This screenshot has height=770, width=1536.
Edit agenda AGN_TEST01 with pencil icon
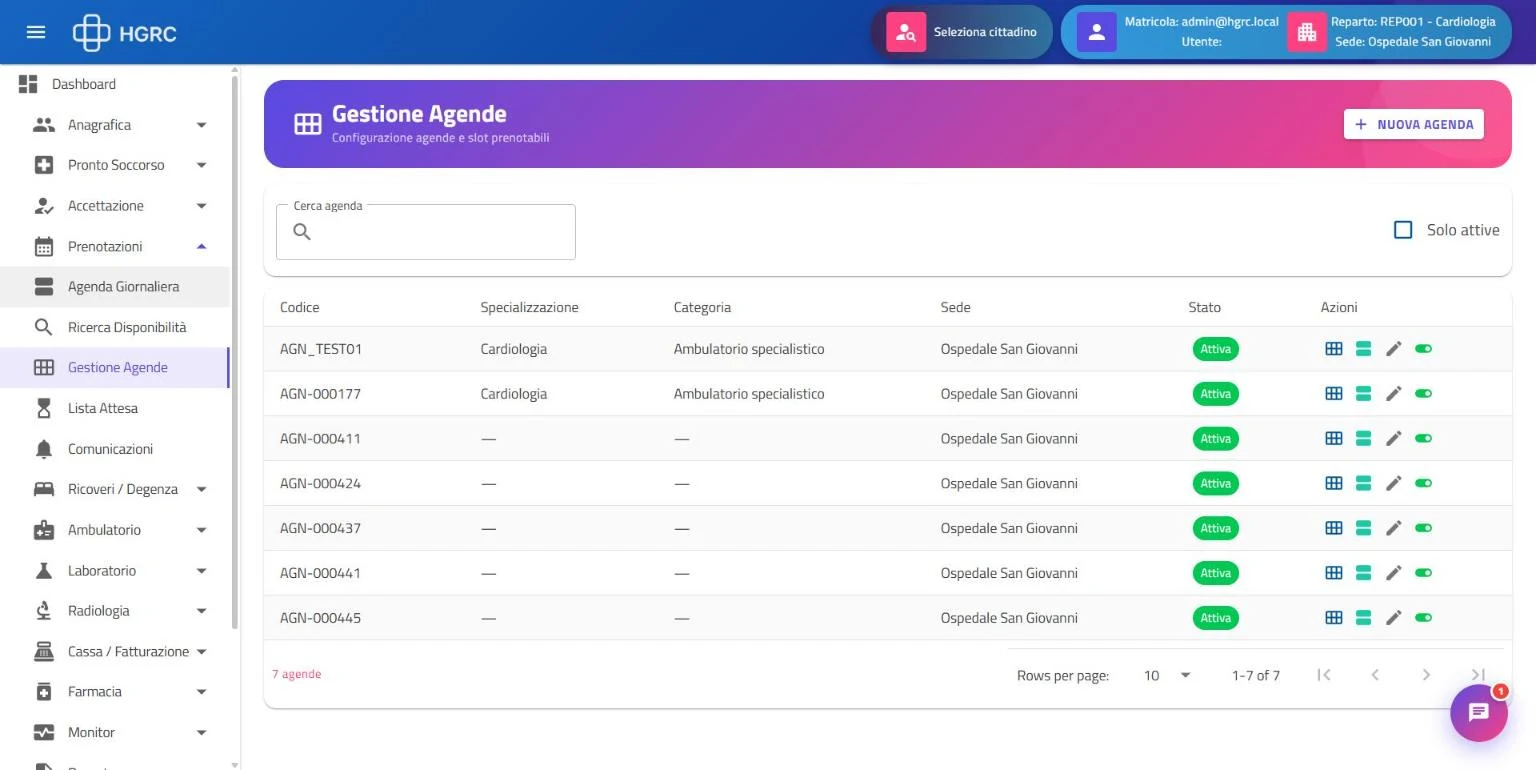[x=1394, y=349]
